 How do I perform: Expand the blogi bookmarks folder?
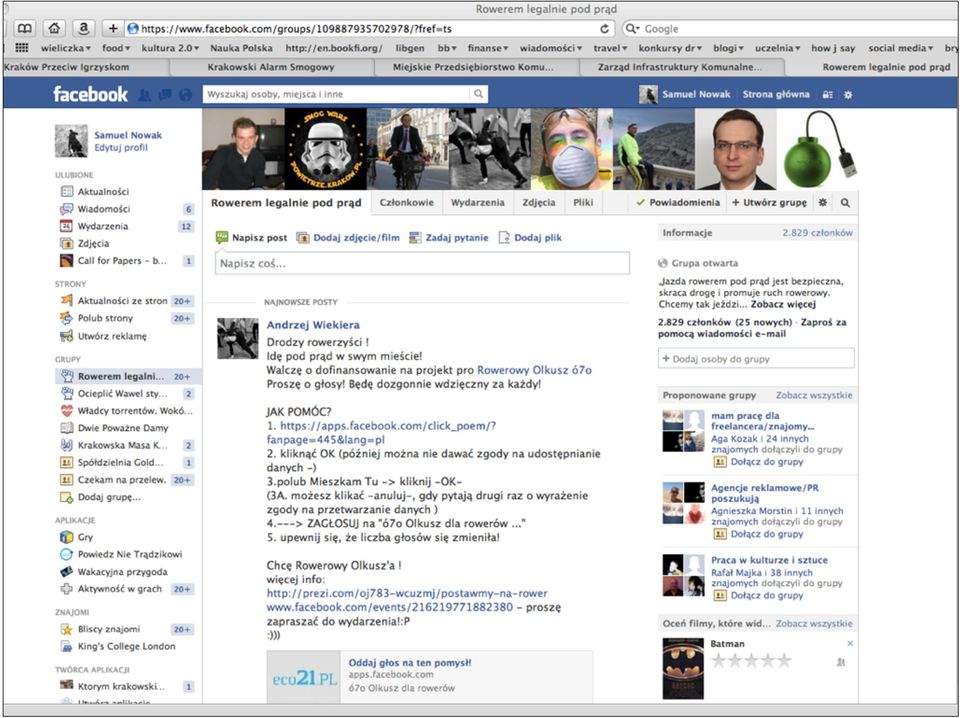(728, 48)
